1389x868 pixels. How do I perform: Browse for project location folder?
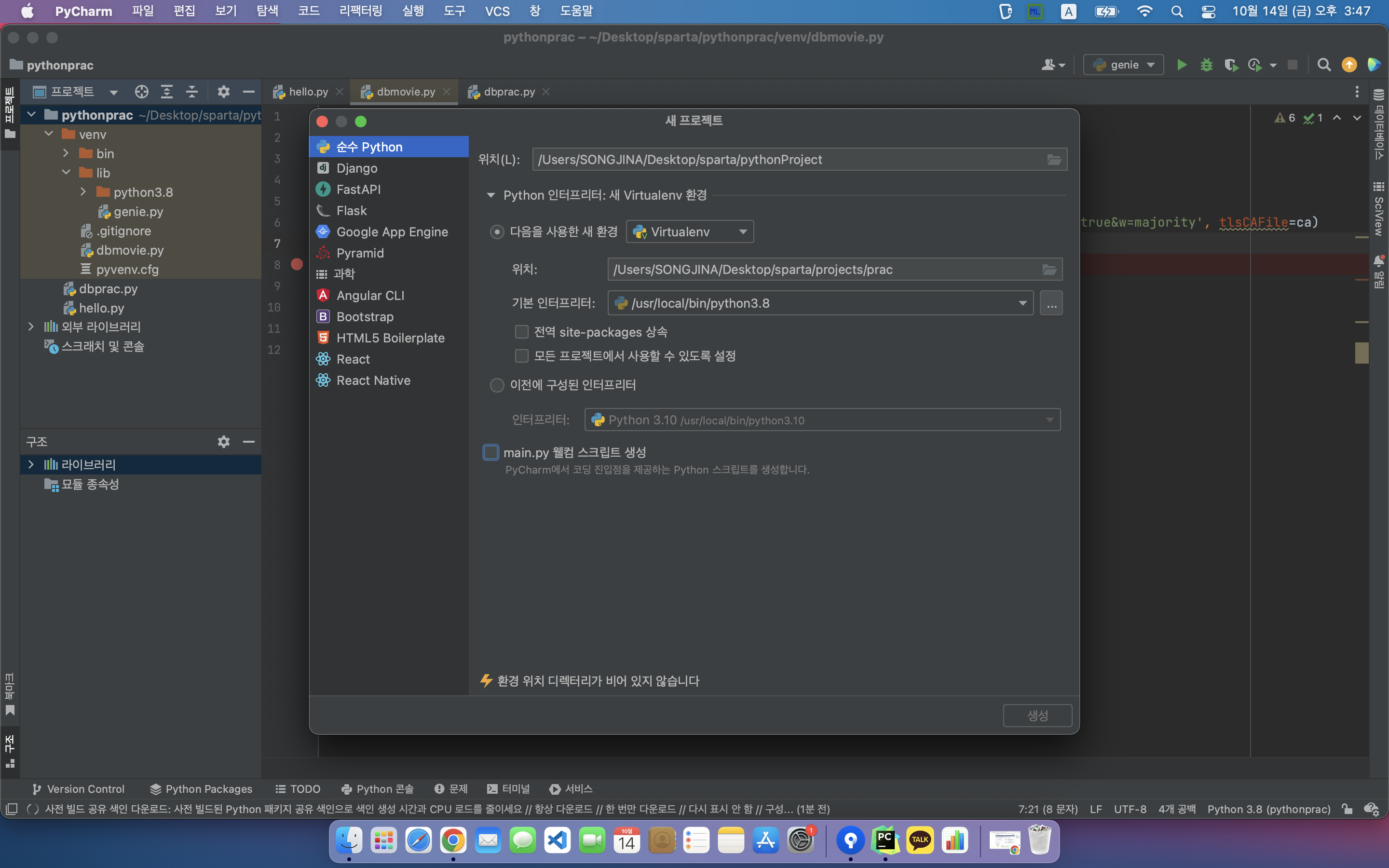(1054, 160)
